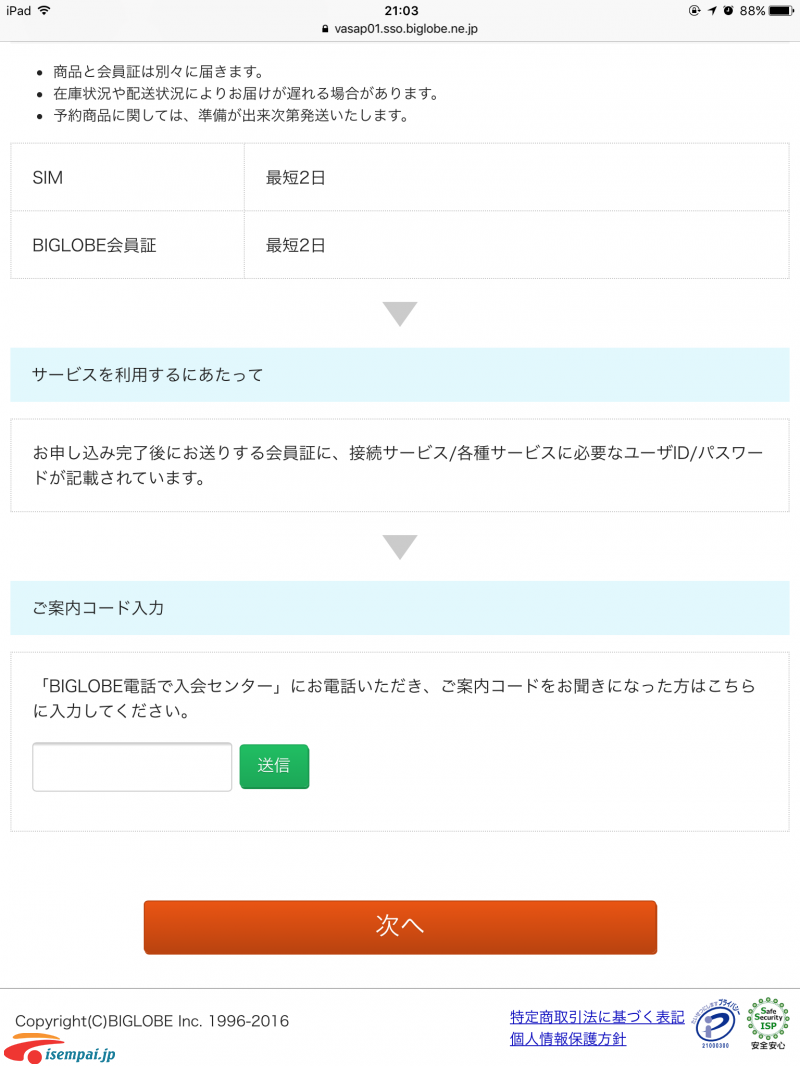
Task: Tap the Wi-Fi status icon
Action: [45, 10]
